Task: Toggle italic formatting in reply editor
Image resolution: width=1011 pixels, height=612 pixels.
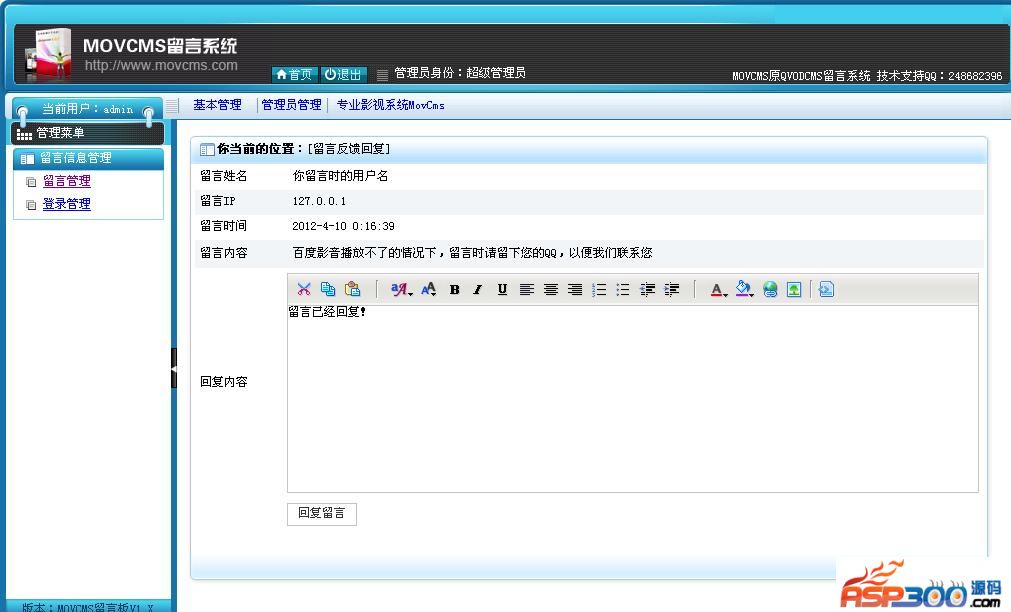Action: [x=478, y=290]
